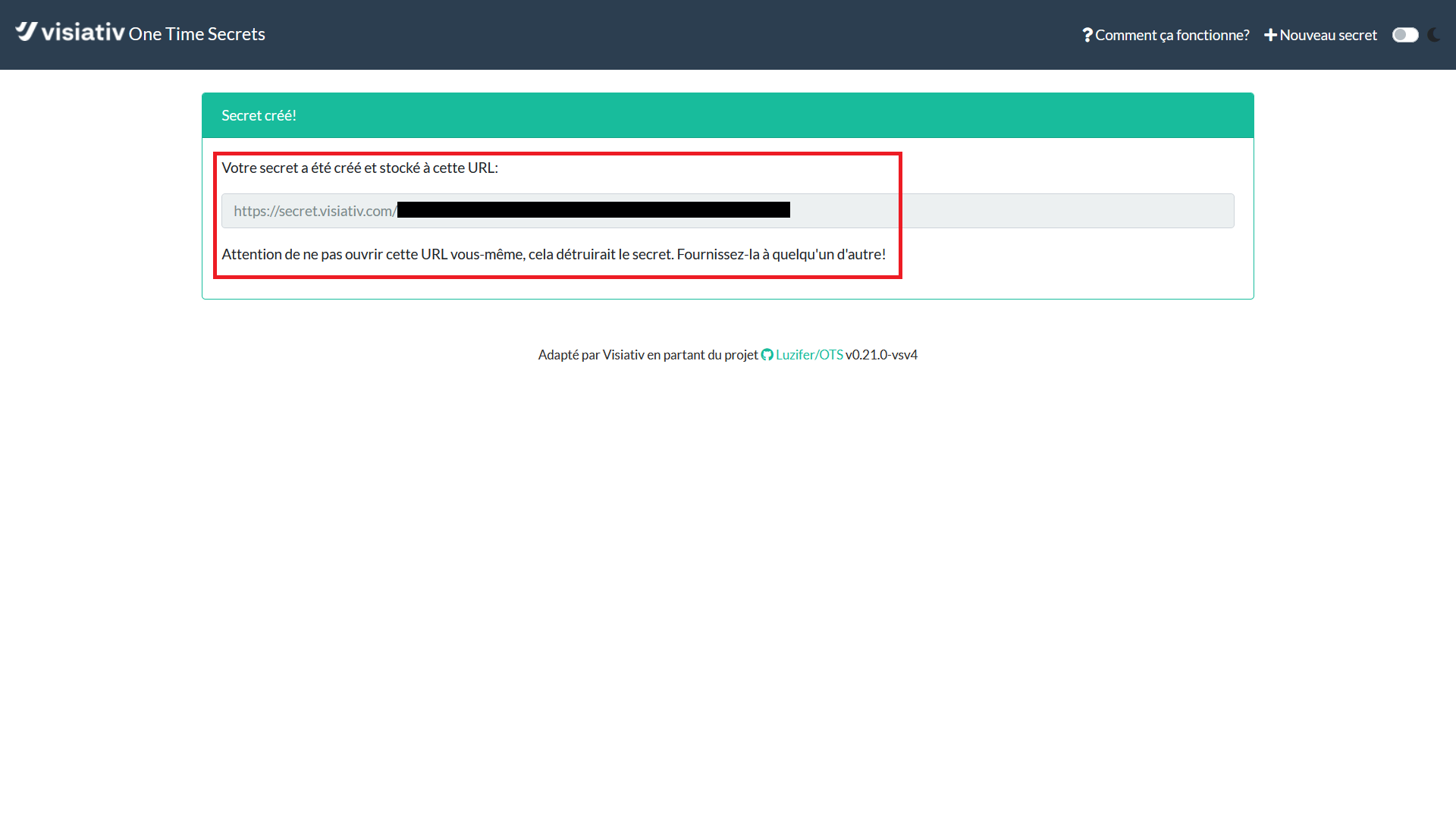Screen dimensions: 1456x819
Task: Click the question mark help icon
Action: 1087,35
